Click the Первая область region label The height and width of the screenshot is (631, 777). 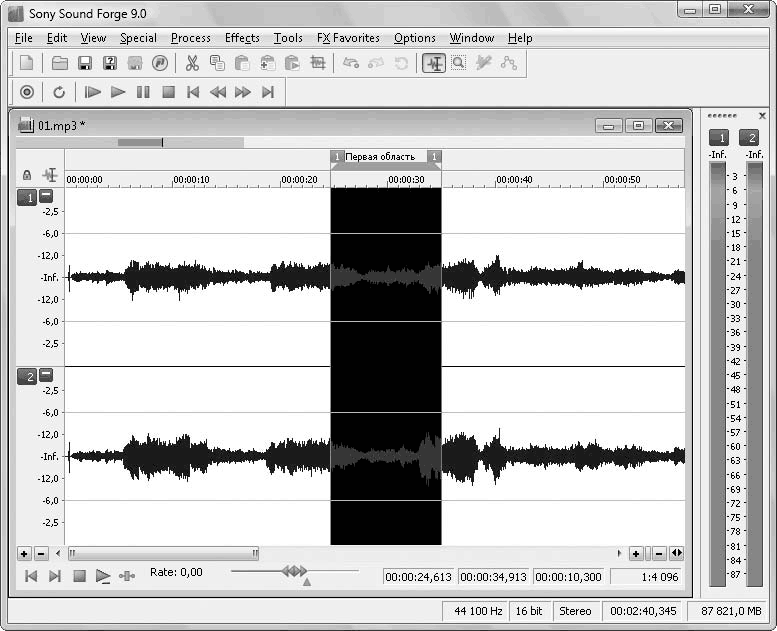click(x=380, y=157)
